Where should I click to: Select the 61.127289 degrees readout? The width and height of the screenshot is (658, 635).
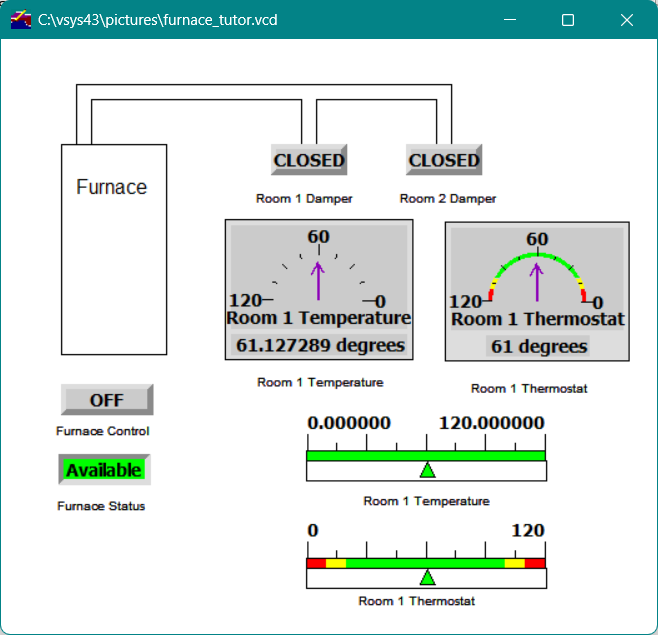320,345
